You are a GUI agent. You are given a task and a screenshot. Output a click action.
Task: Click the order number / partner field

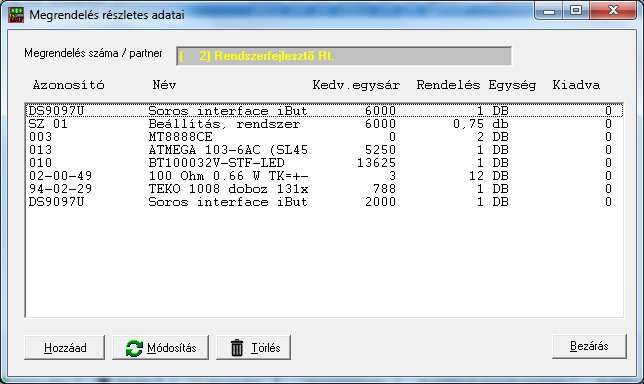(344, 56)
